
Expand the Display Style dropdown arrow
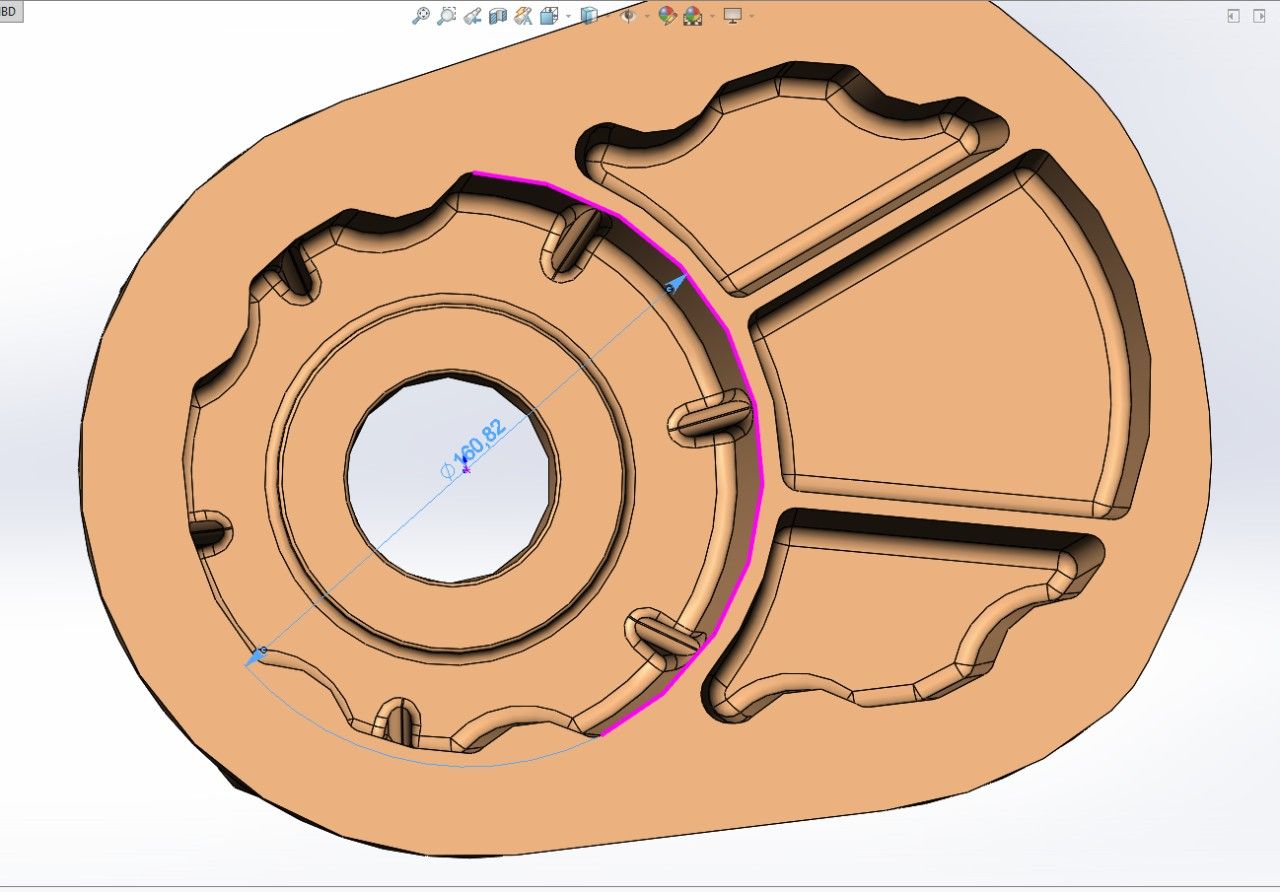[x=607, y=16]
